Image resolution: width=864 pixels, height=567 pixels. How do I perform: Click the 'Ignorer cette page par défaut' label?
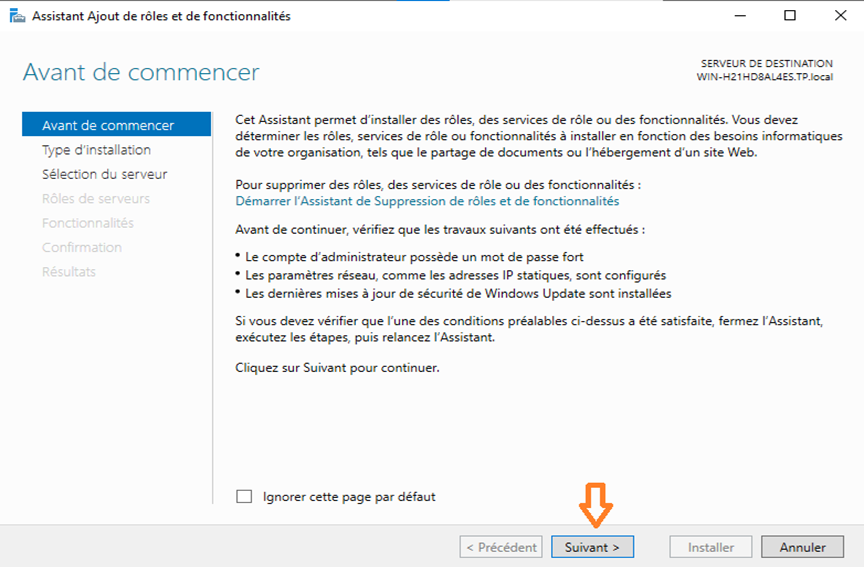coord(349,496)
